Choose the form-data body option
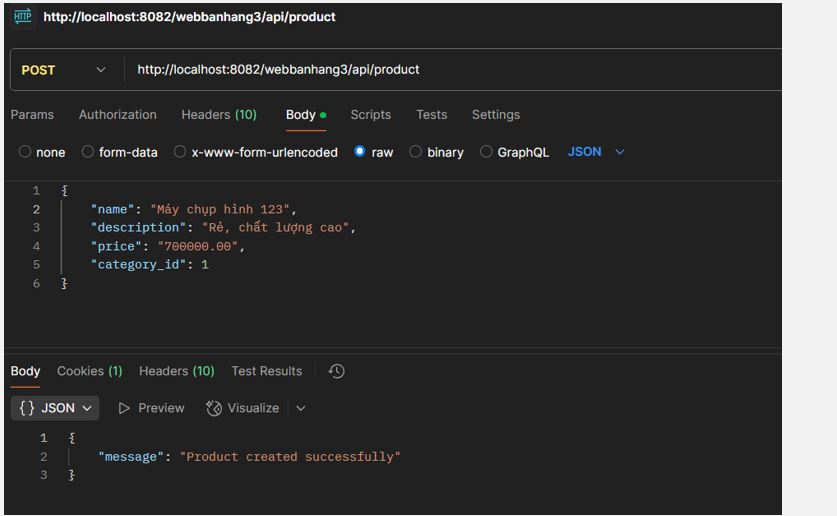The width and height of the screenshot is (837, 516). tap(88, 152)
